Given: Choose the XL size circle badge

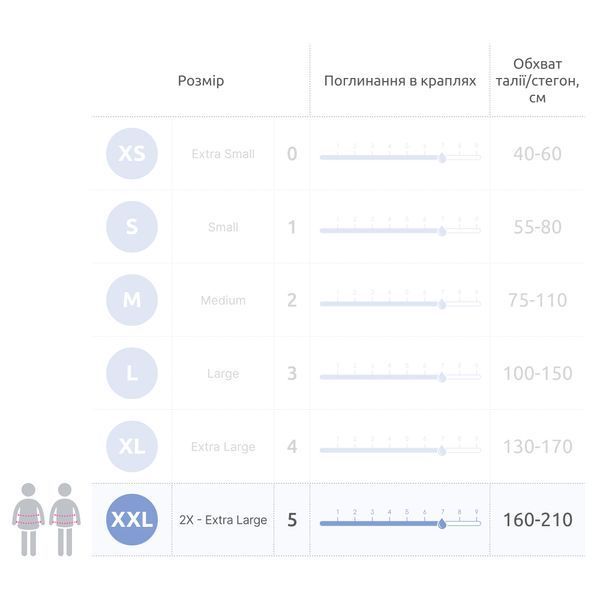Looking at the screenshot, I should tap(132, 446).
